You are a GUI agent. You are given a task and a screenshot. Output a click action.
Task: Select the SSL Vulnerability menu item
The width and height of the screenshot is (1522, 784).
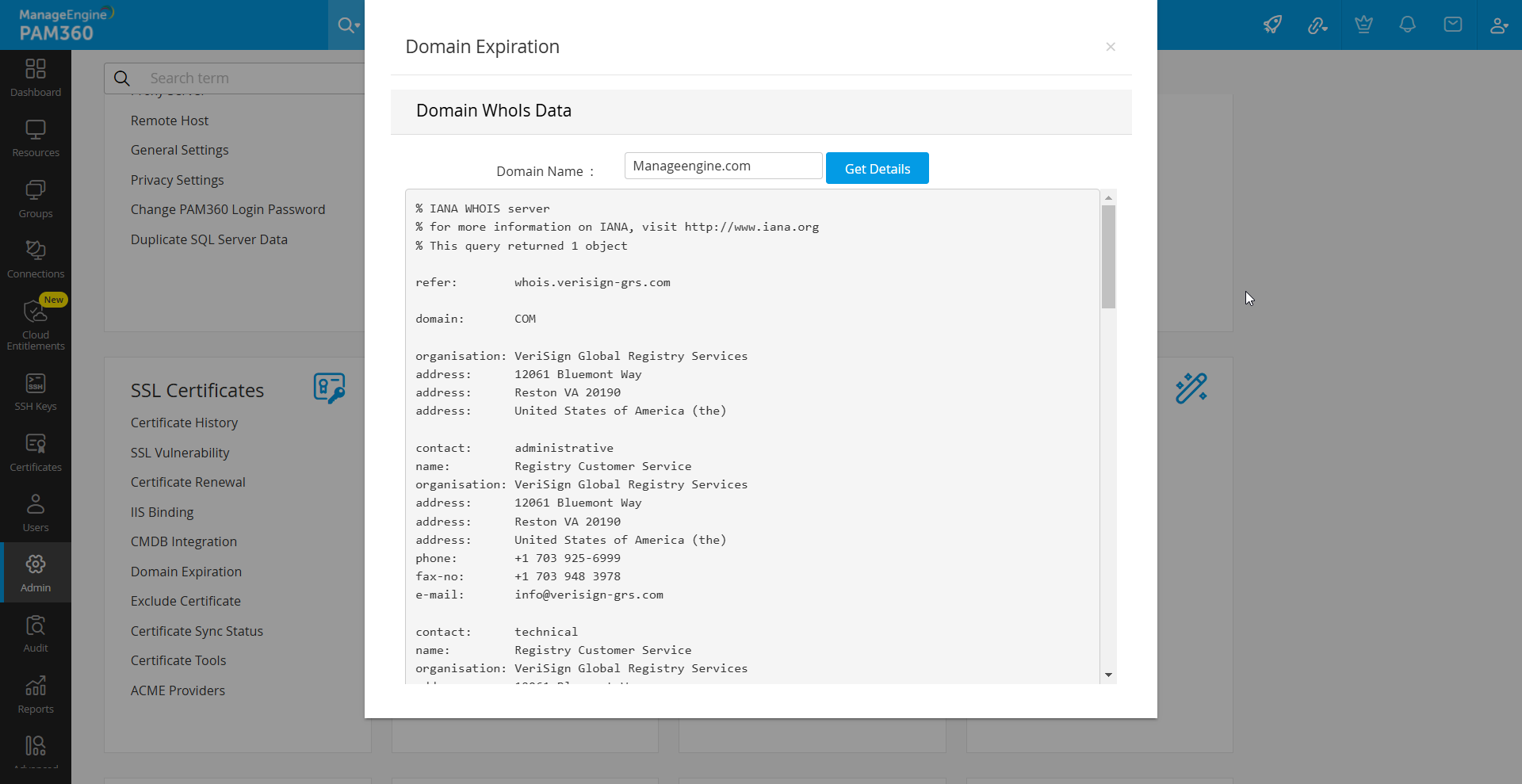[x=180, y=453]
